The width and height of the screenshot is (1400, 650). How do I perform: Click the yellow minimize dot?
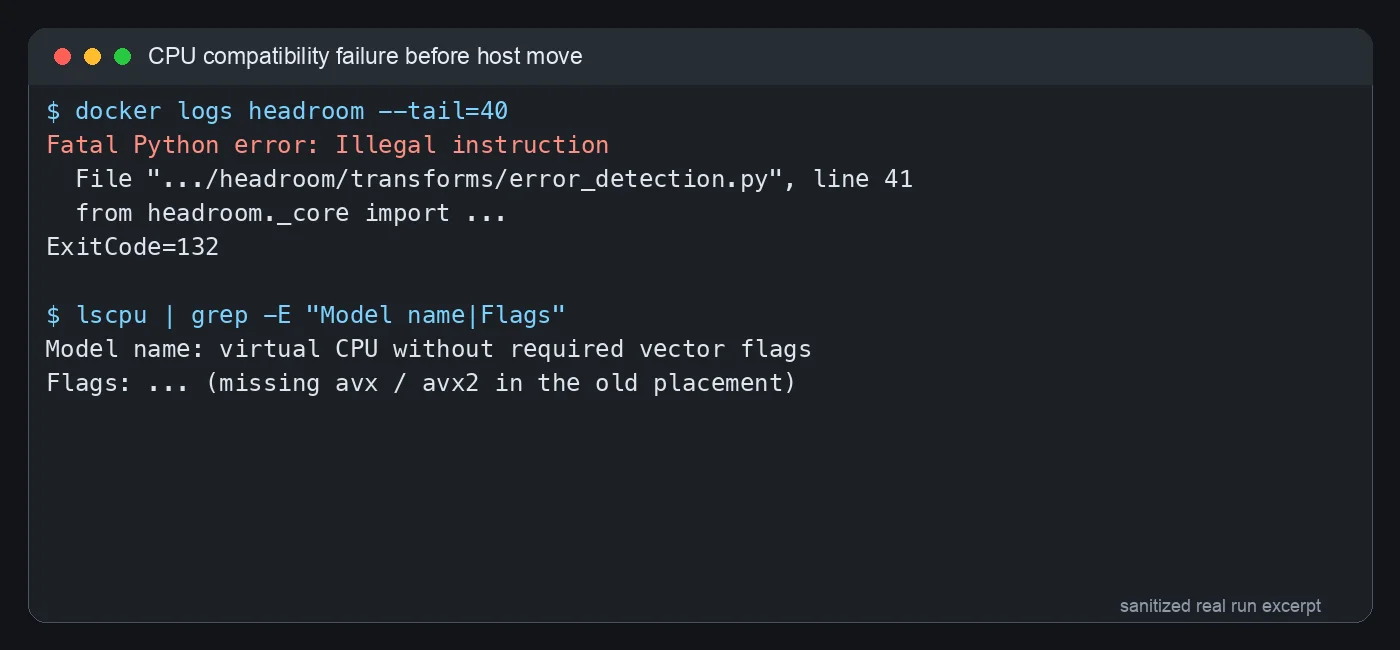click(93, 57)
